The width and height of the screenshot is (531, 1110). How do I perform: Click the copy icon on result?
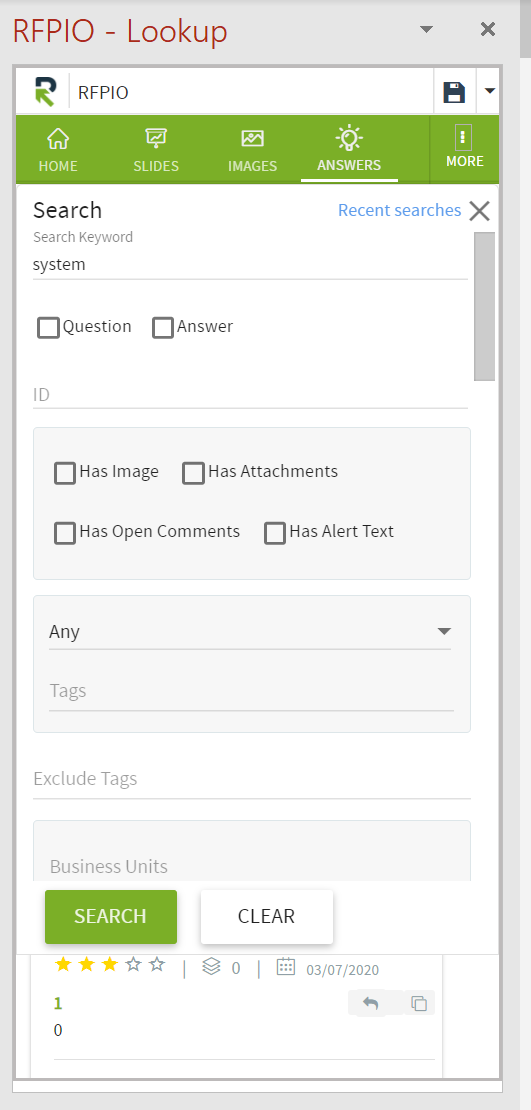coord(419,1003)
